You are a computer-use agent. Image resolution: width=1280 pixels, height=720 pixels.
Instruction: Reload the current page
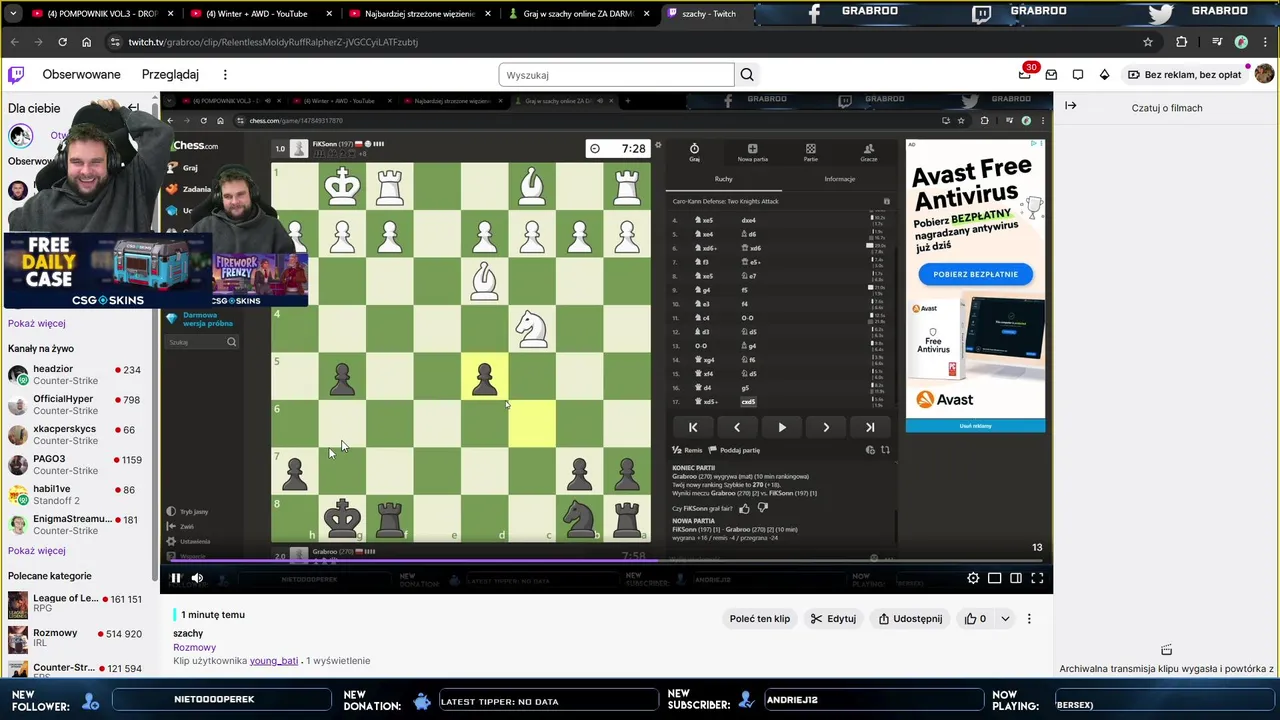coord(62,42)
